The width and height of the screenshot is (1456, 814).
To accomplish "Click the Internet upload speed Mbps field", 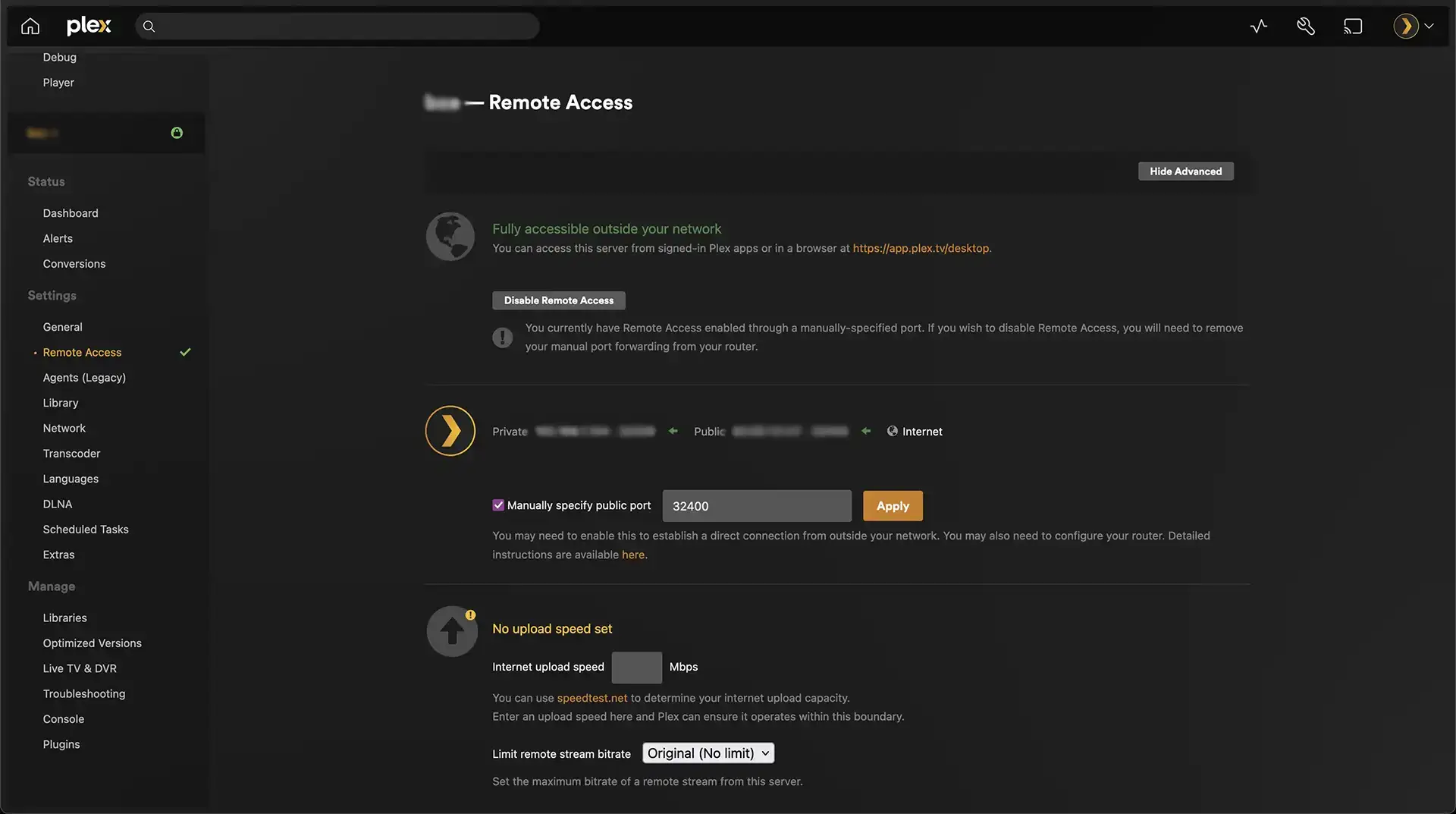I will click(636, 667).
